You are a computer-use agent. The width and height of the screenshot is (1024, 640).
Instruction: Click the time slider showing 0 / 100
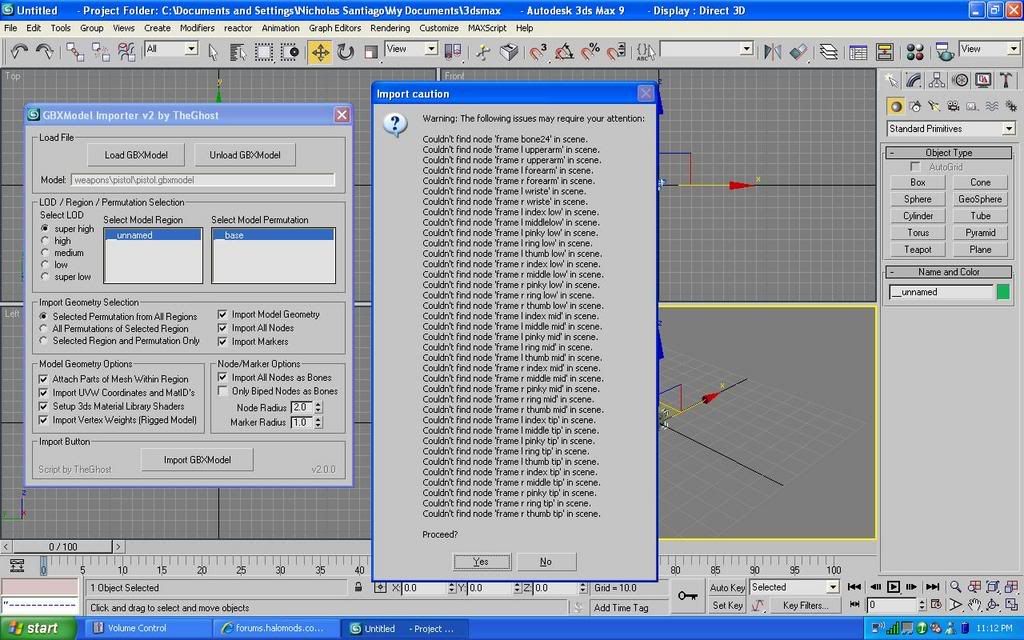tap(63, 547)
